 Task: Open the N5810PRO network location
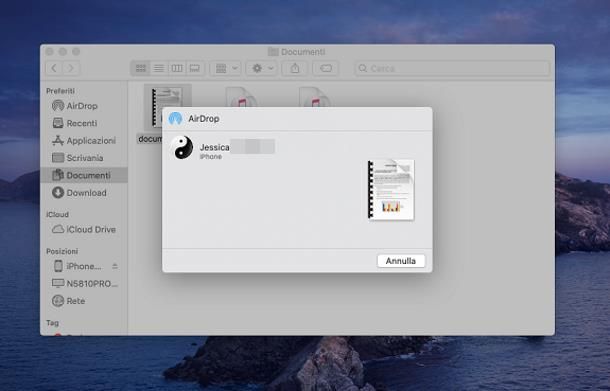coord(85,284)
